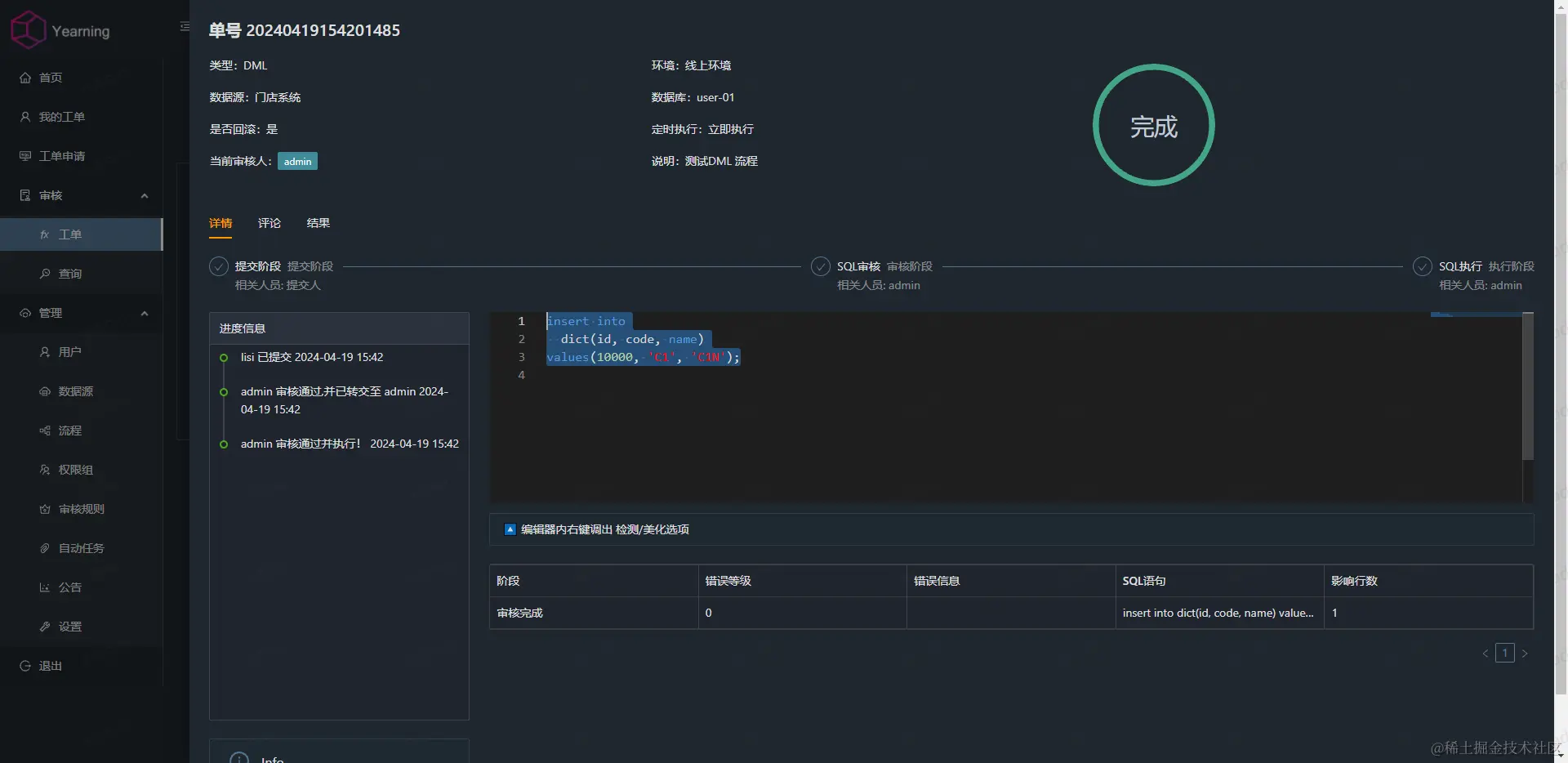Click the green dot beside admin 审核通过并执行
Viewport: 1568px width, 763px height.
(x=224, y=444)
